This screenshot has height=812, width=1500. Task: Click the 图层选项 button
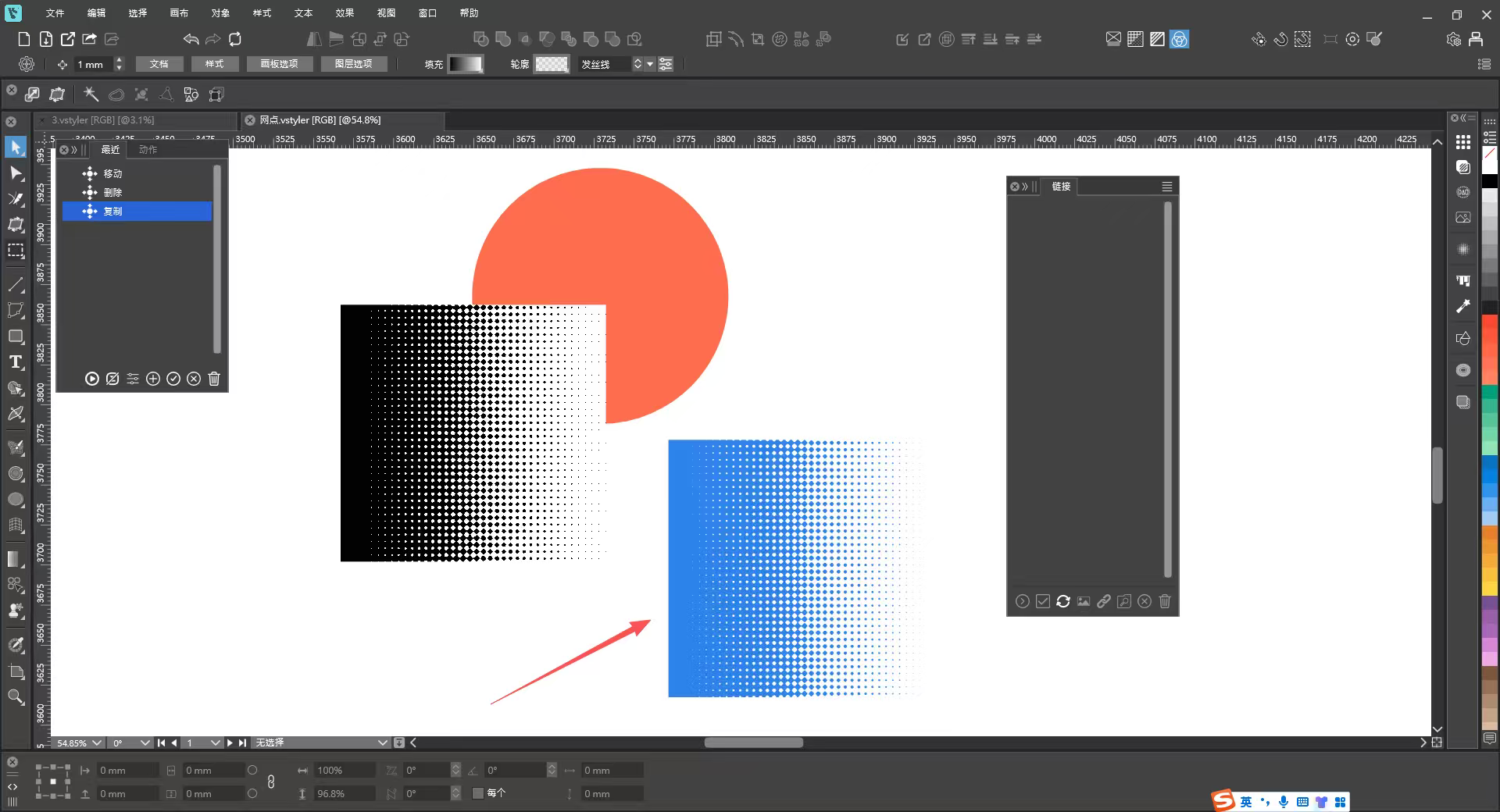click(353, 64)
